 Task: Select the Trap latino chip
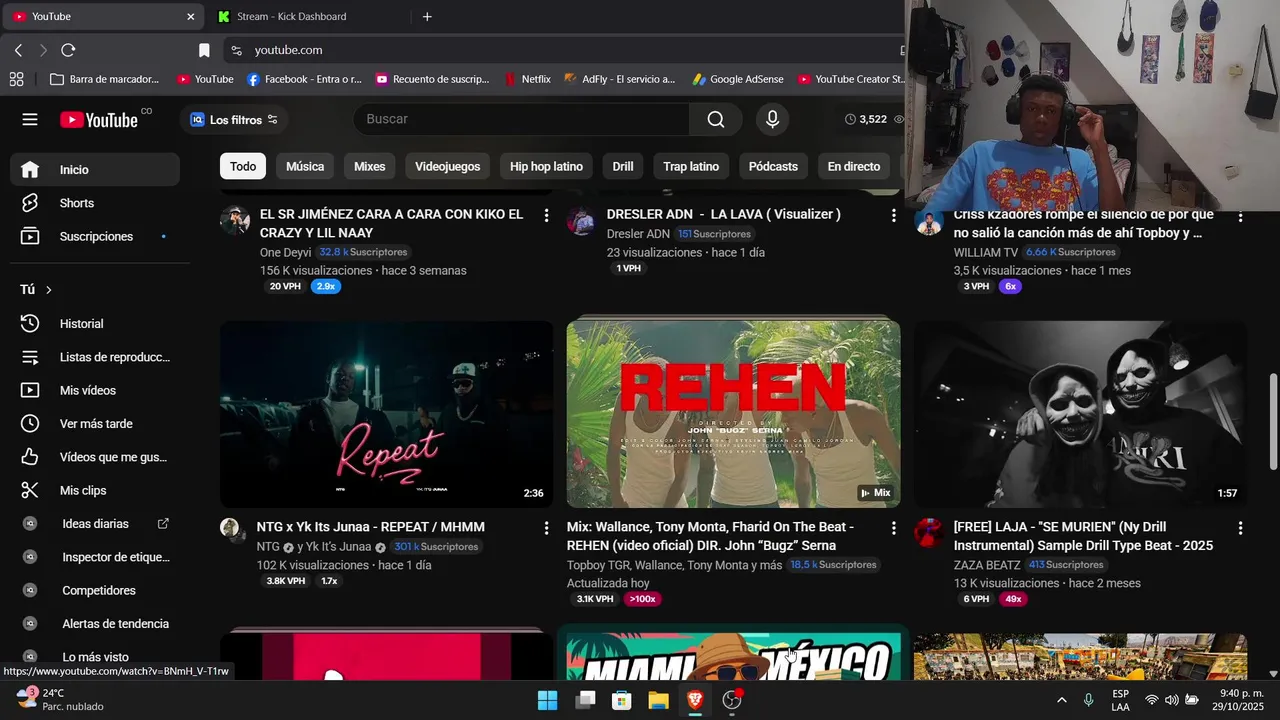tap(691, 166)
